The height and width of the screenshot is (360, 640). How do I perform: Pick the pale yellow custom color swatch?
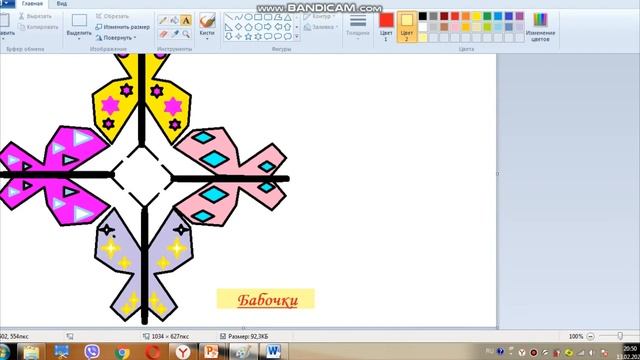pos(423,38)
